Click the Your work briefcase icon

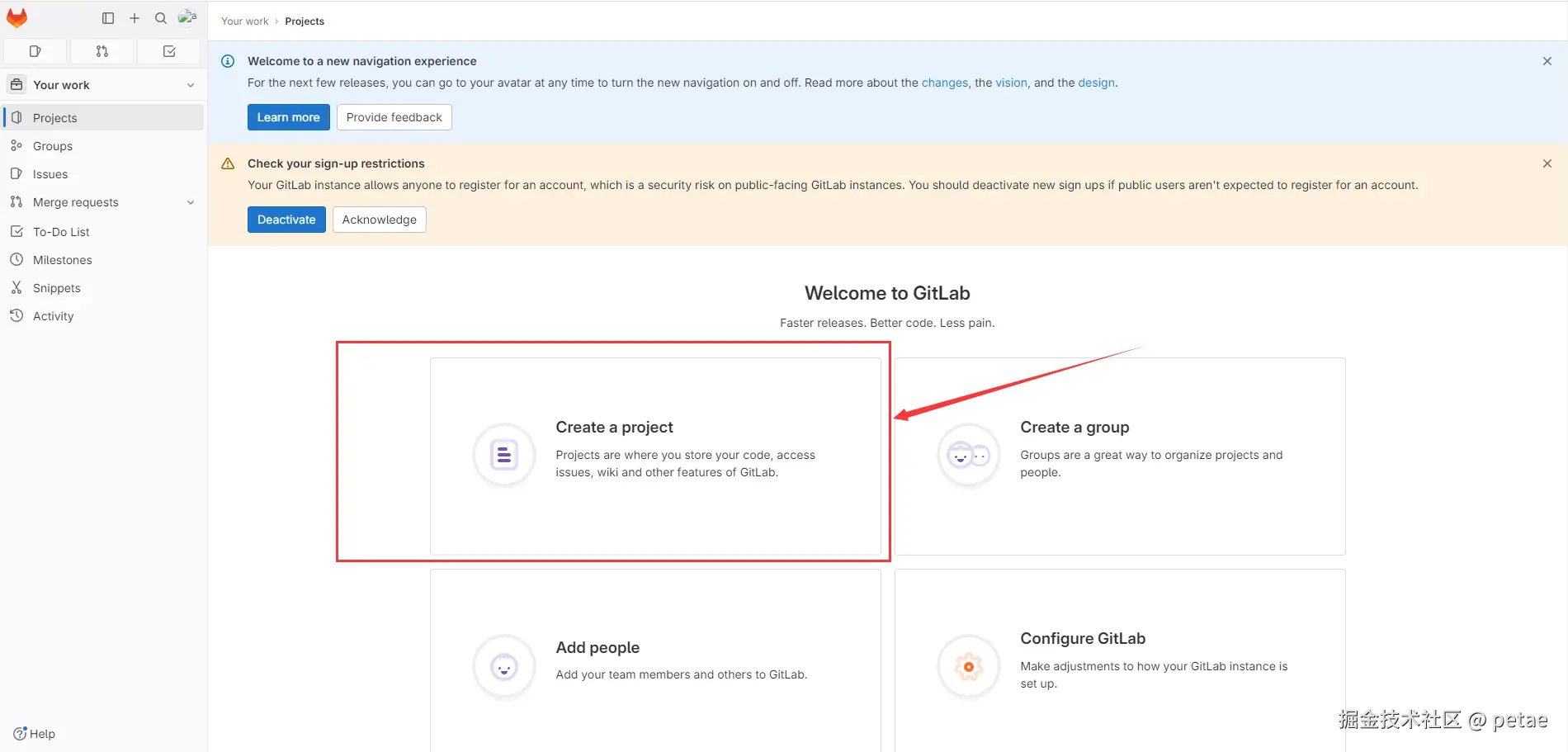17,84
